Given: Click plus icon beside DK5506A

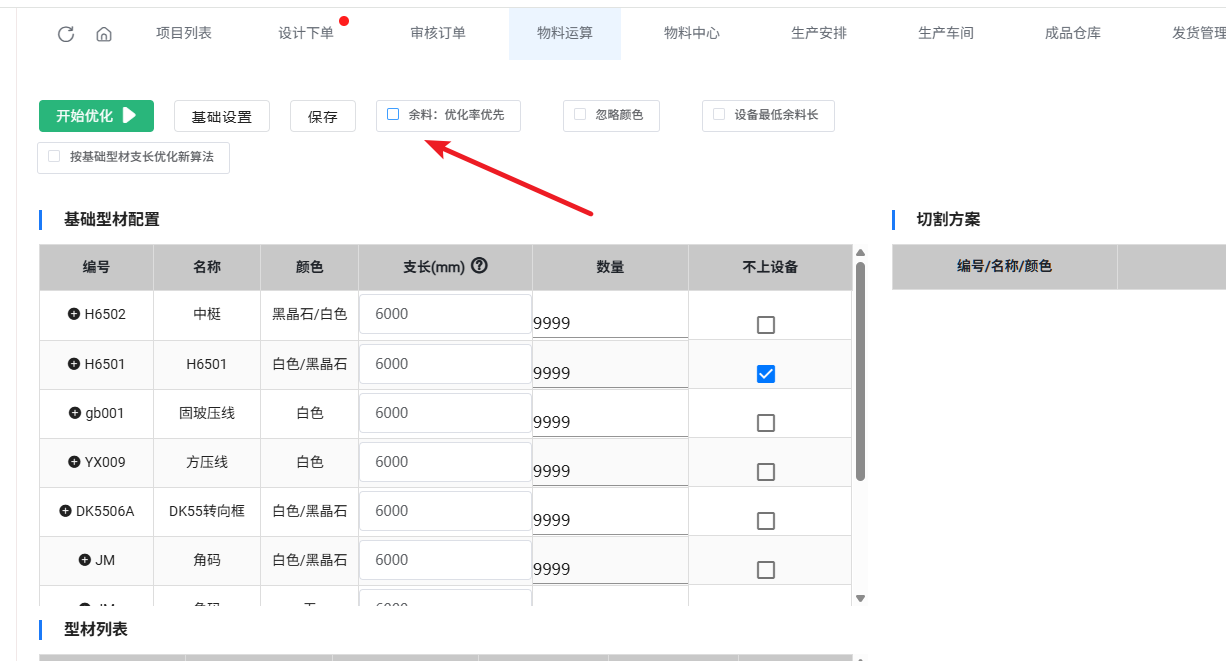Looking at the screenshot, I should pos(65,511).
